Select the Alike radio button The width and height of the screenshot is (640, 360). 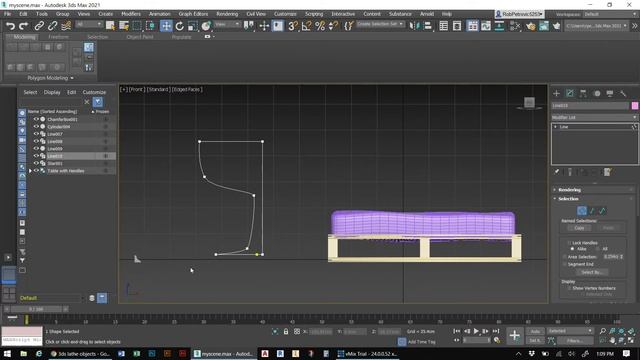[572, 249]
